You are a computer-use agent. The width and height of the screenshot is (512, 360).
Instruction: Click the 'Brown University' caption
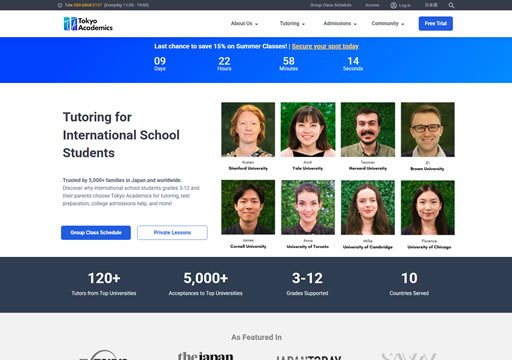coord(427,169)
